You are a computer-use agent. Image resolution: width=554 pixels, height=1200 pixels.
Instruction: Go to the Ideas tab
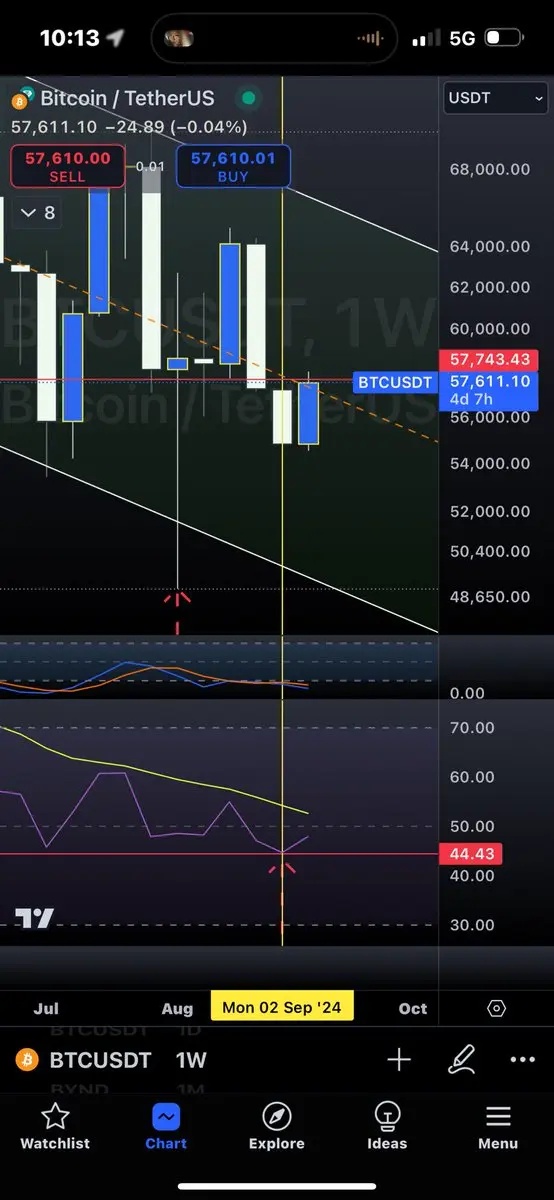click(x=387, y=1127)
